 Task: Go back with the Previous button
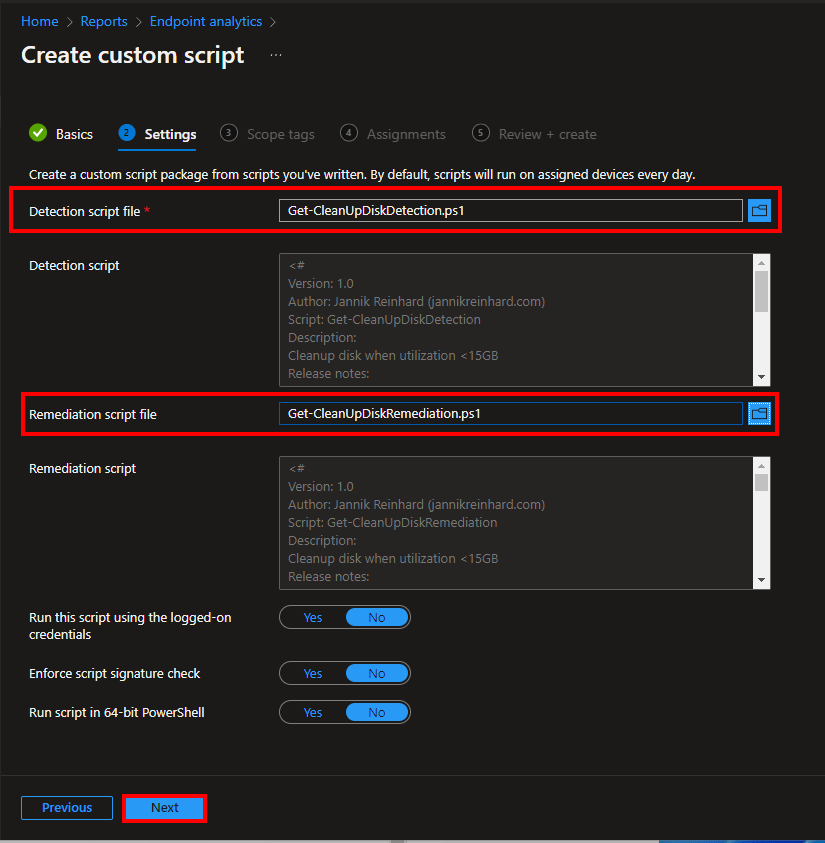pos(67,808)
